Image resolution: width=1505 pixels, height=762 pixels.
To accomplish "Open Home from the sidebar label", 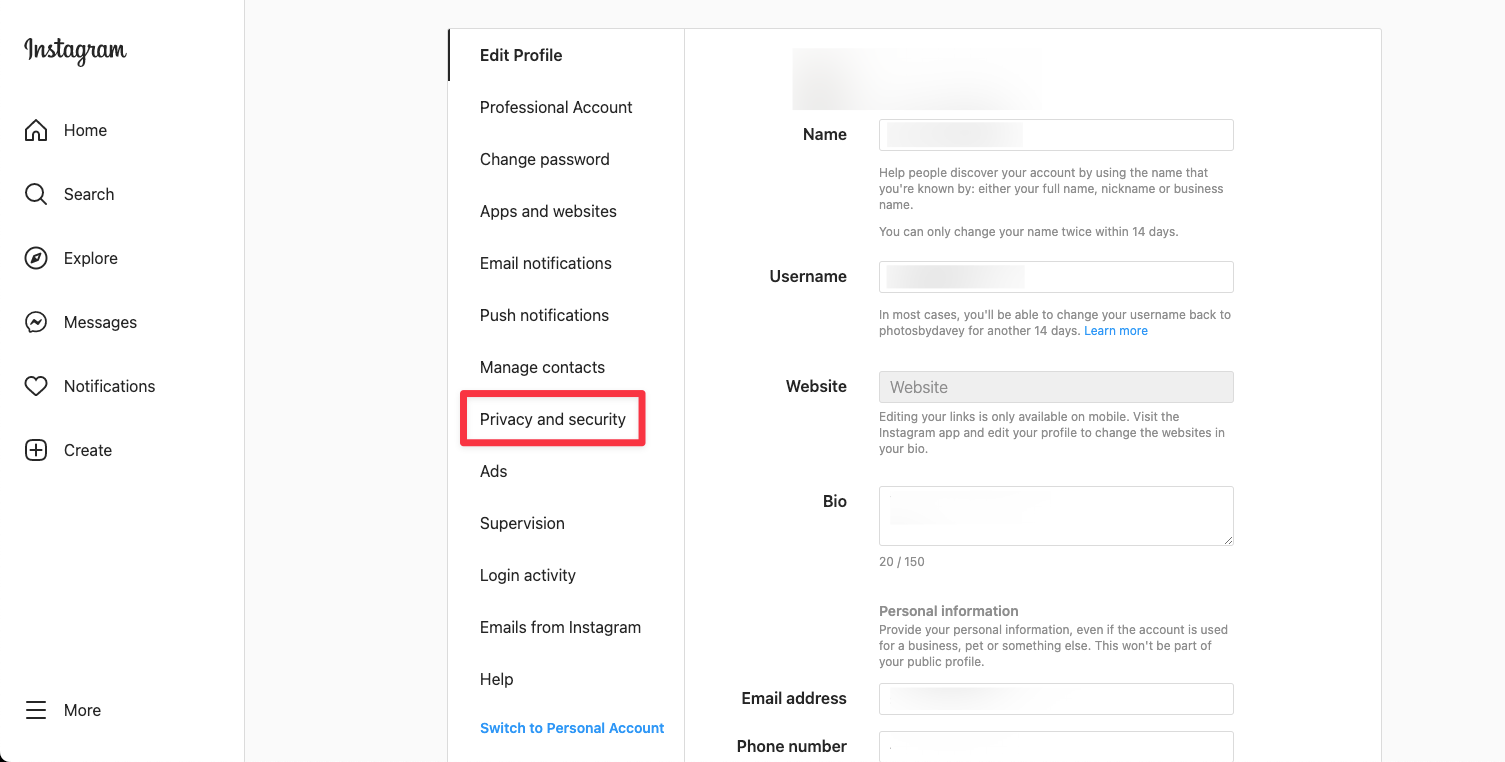I will (x=85, y=130).
